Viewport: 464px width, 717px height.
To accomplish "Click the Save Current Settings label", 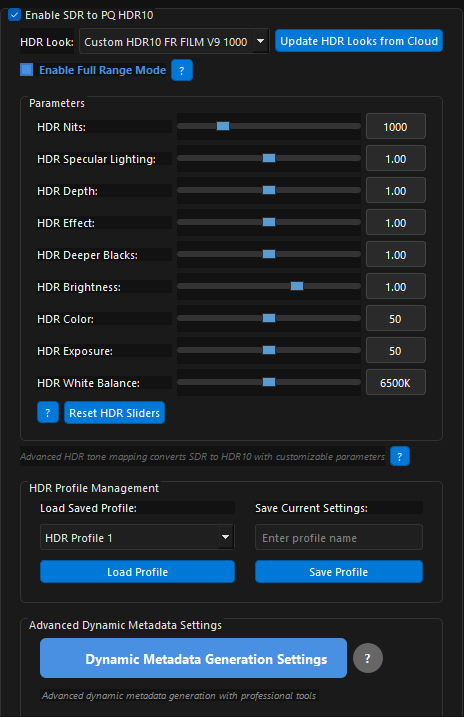I will coord(311,508).
